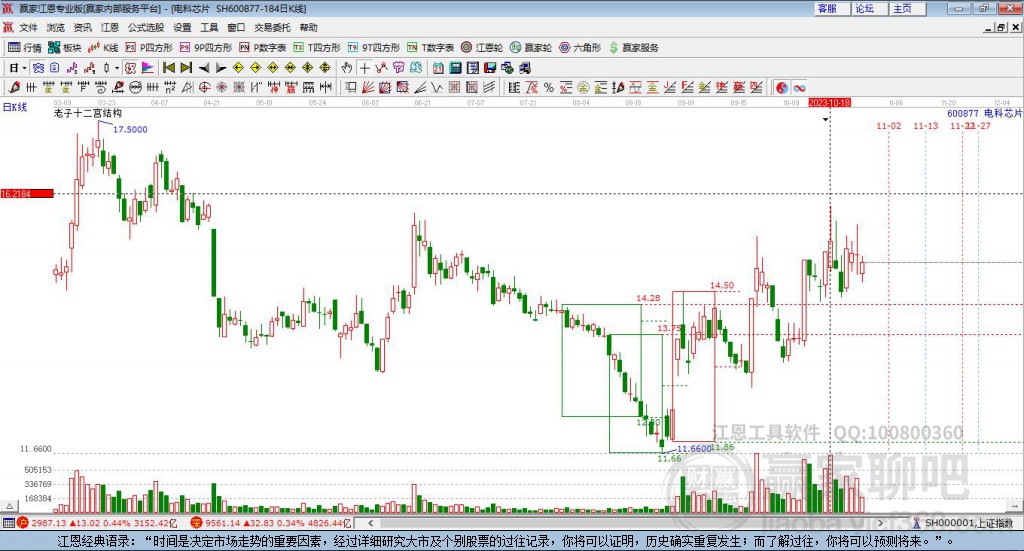
Task: Click the black right arrow icon
Action: 221,68
